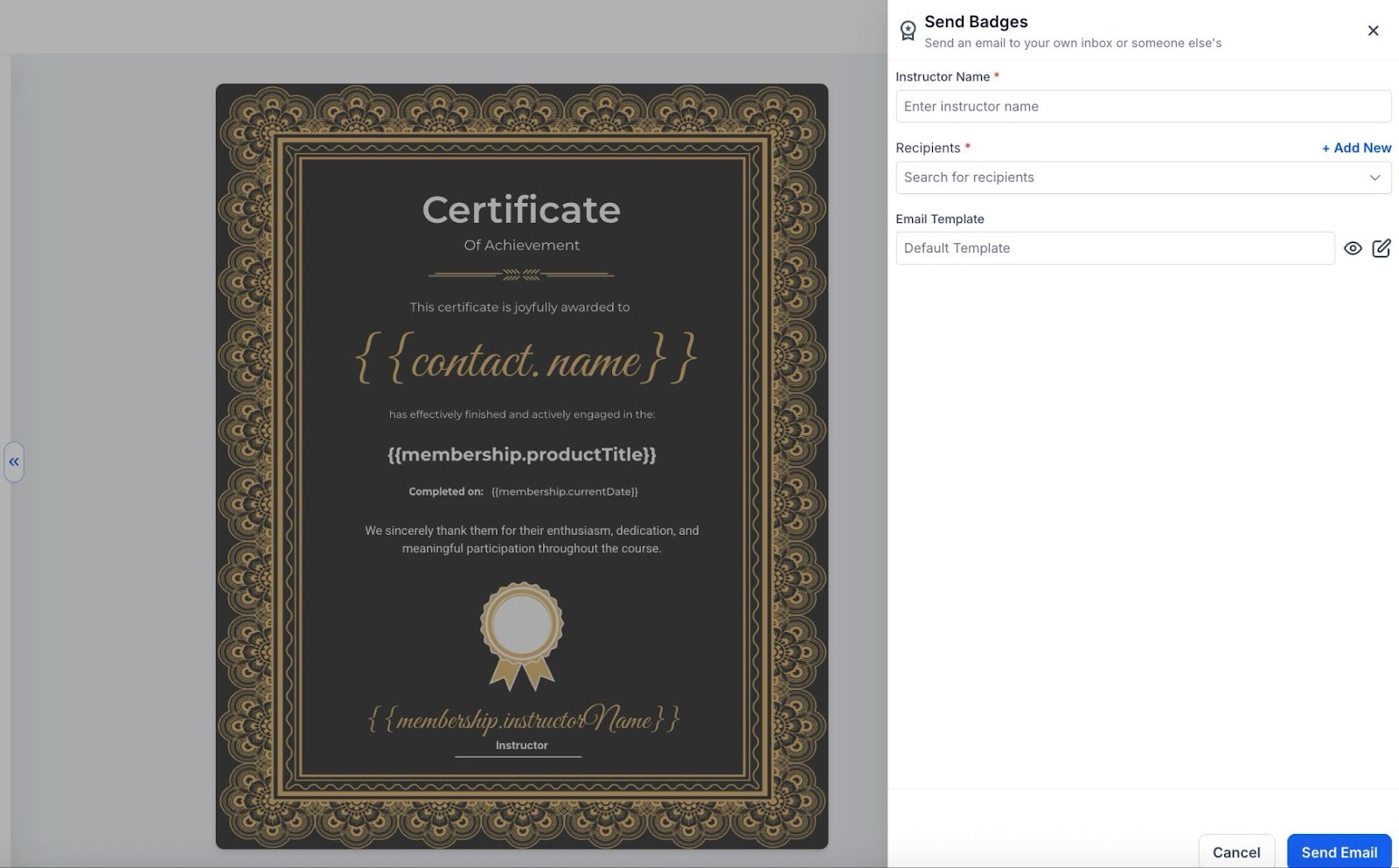Screen dimensions: 1399x868
Task: Click the Default Template field
Action: click(1114, 248)
